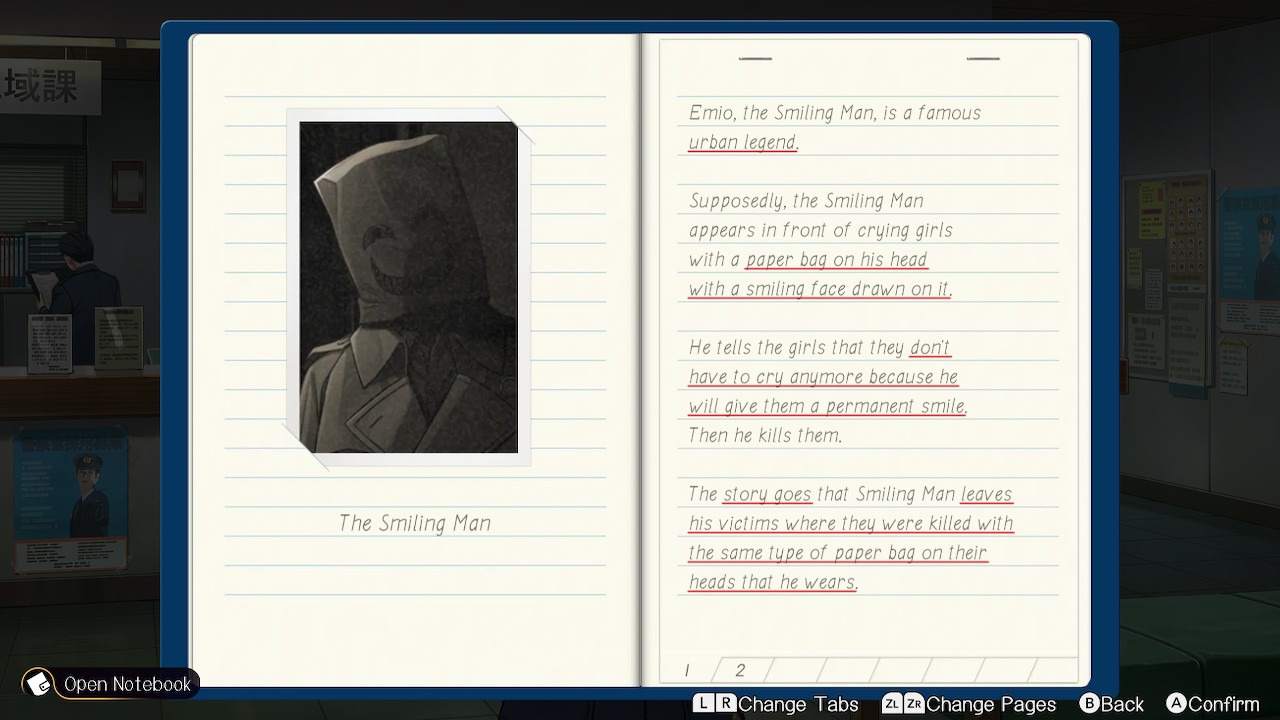Select underlined 'will give them a permanent smile.'

[828, 406]
